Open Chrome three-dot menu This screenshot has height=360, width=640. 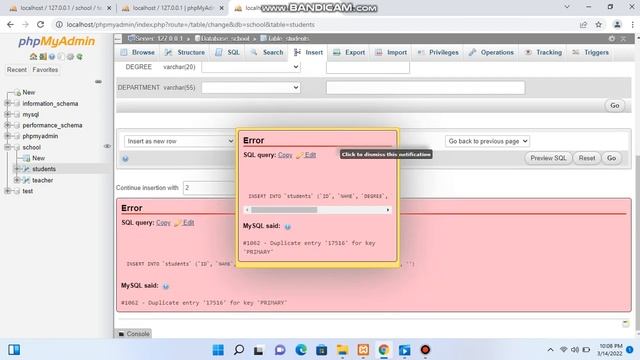click(632, 24)
